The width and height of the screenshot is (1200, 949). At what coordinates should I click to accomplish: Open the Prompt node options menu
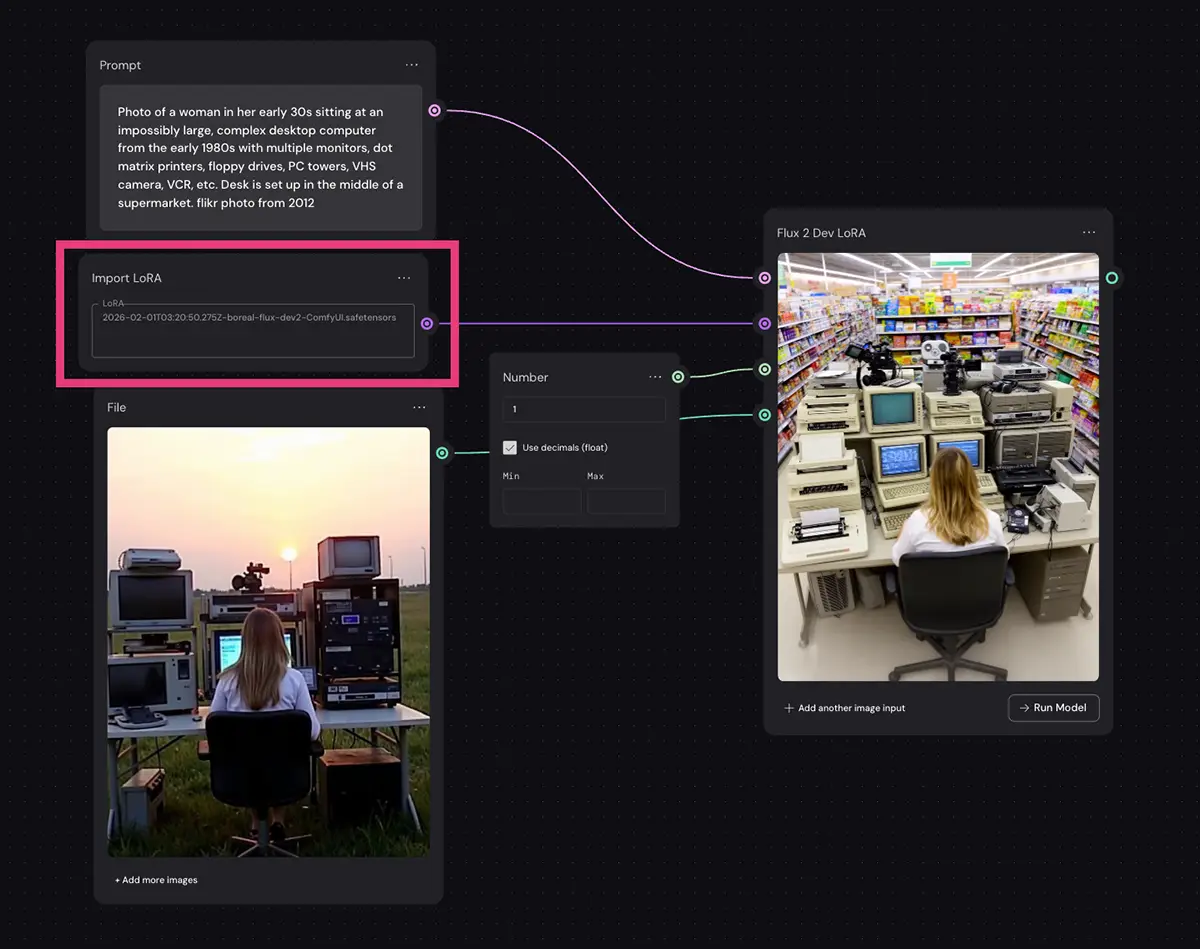(412, 65)
